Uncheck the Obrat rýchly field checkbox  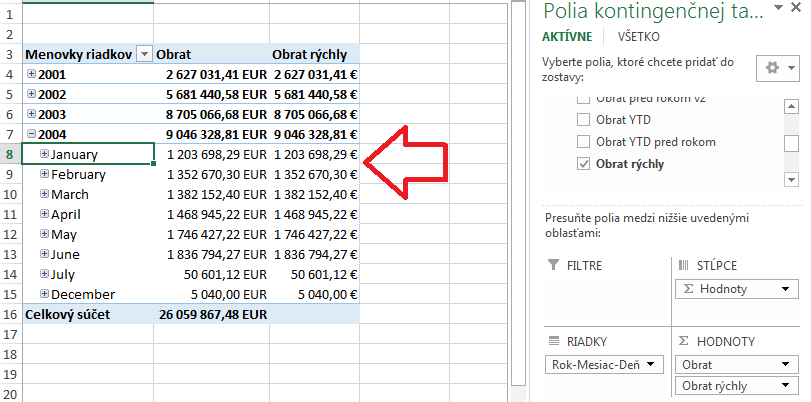pos(584,163)
